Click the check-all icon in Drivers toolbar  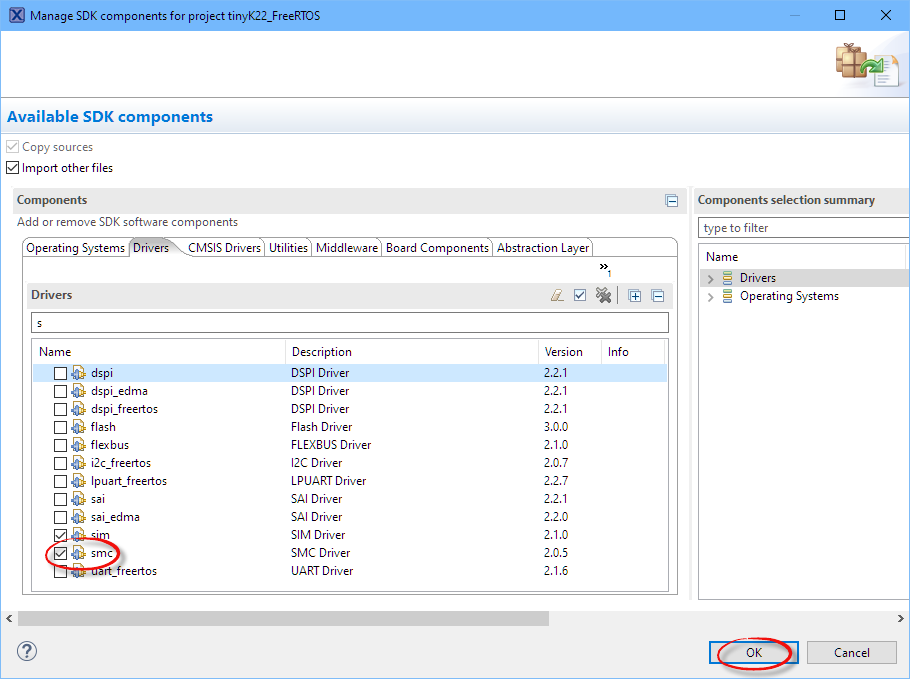point(580,296)
